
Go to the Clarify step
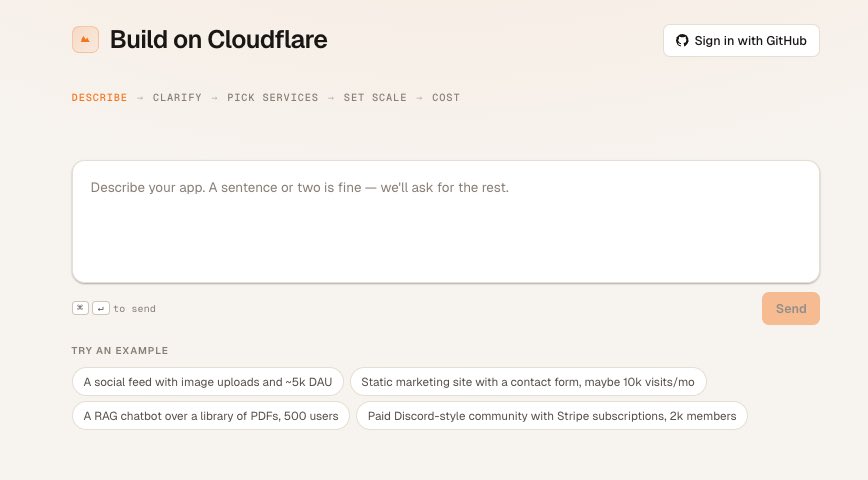click(177, 97)
